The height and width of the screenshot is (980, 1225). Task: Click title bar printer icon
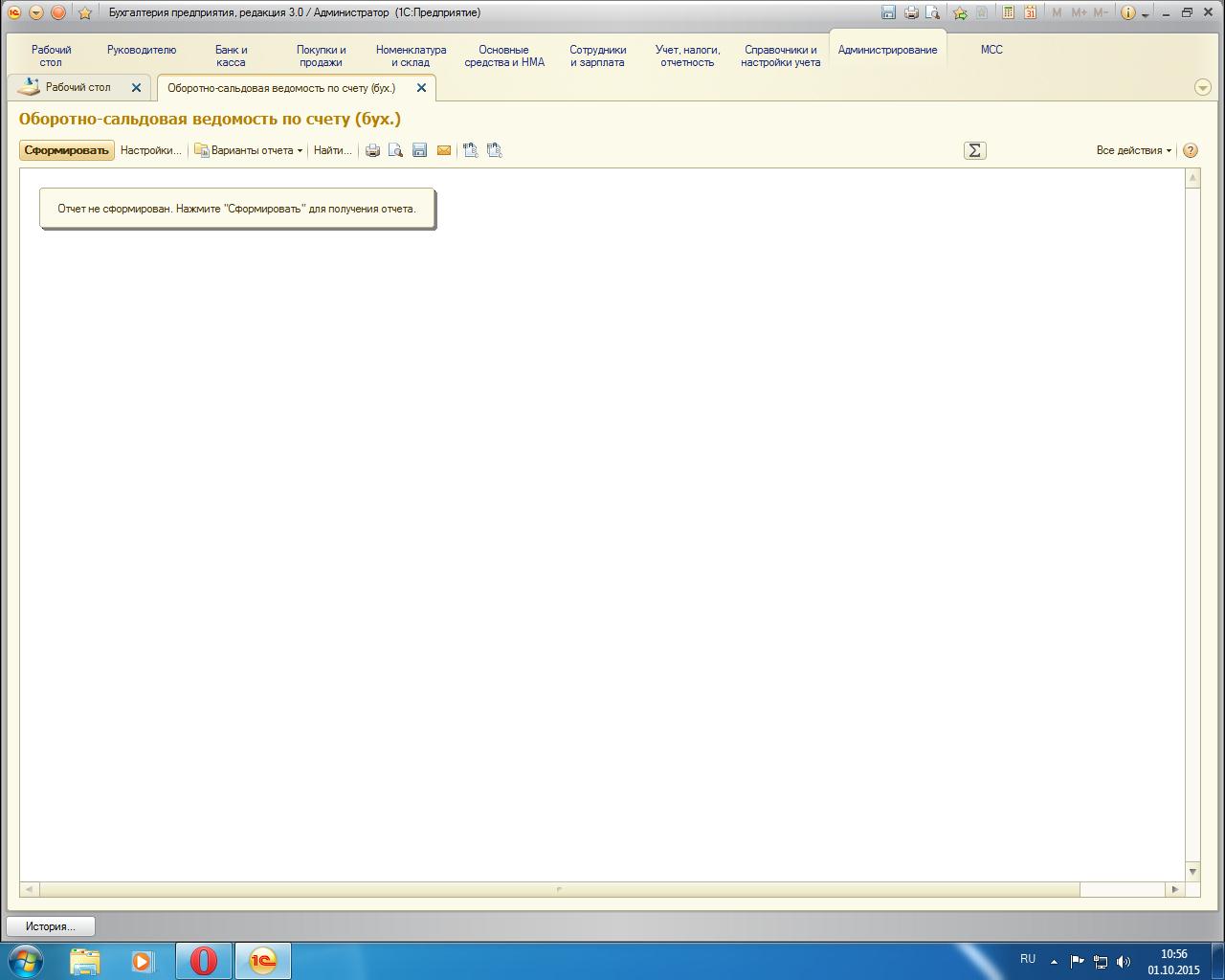(x=911, y=12)
